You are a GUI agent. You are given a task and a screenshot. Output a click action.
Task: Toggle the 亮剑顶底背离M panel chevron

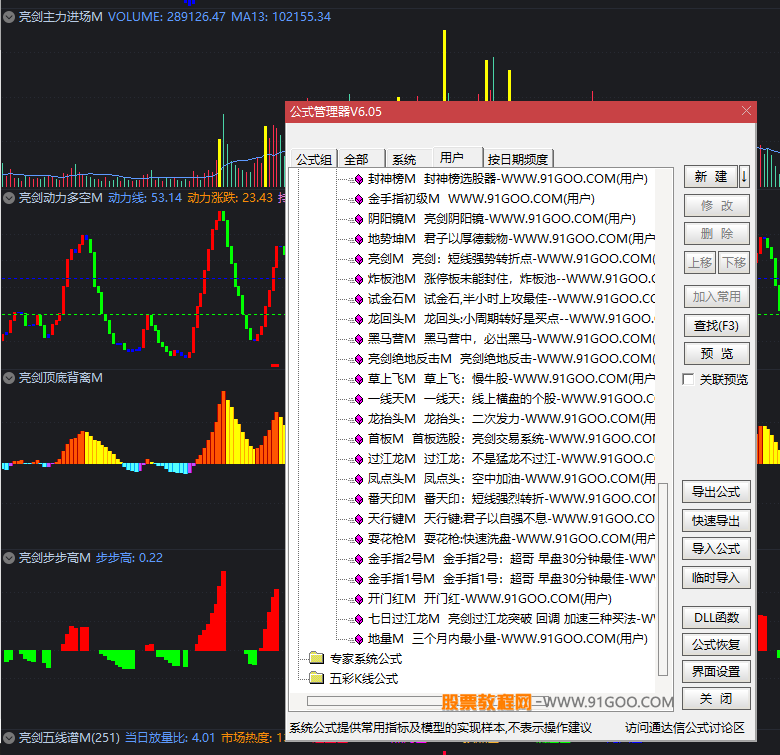pyautogui.click(x=9, y=378)
